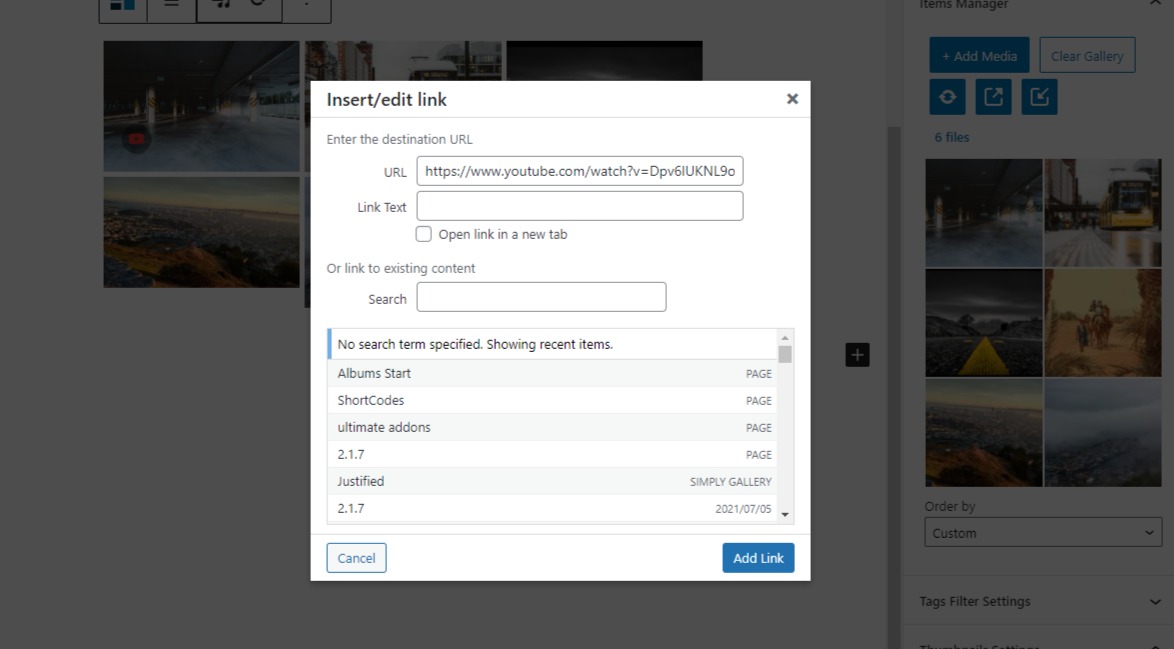This screenshot has width=1174, height=649.
Task: Cancel the link dialog
Action: [x=356, y=558]
